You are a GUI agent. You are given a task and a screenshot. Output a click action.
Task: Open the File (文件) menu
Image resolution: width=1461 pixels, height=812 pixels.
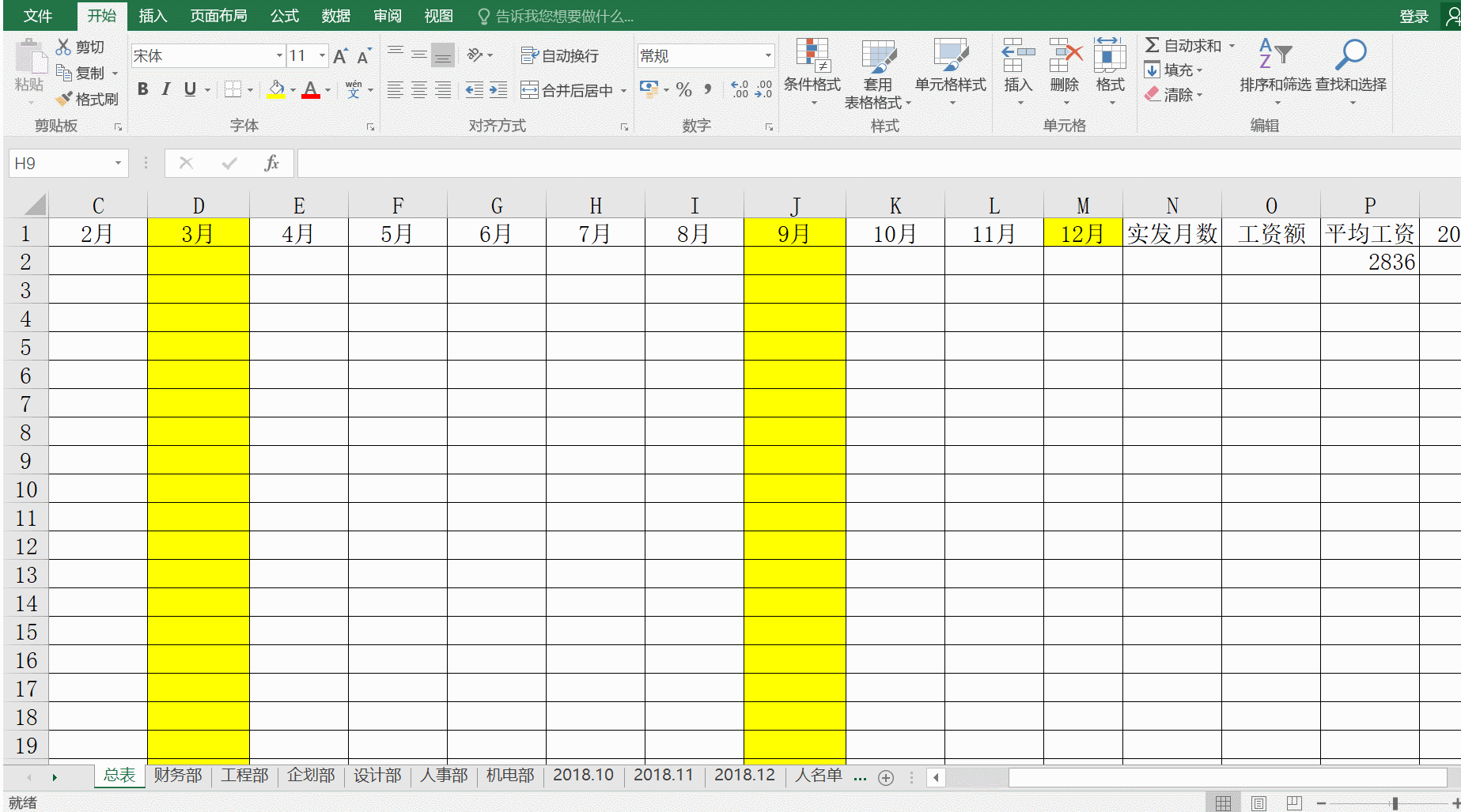tap(37, 16)
